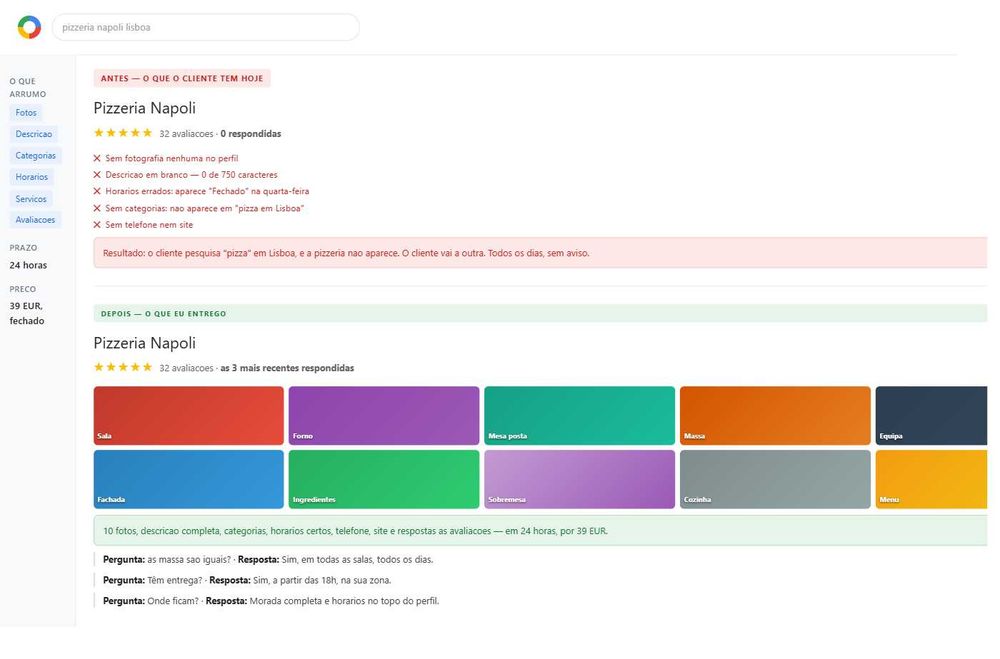Click the 'ANTES — O QUE O CLIENTE TEM HOJE' badge
Image resolution: width=1000 pixels, height=659 pixels.
(x=182, y=78)
